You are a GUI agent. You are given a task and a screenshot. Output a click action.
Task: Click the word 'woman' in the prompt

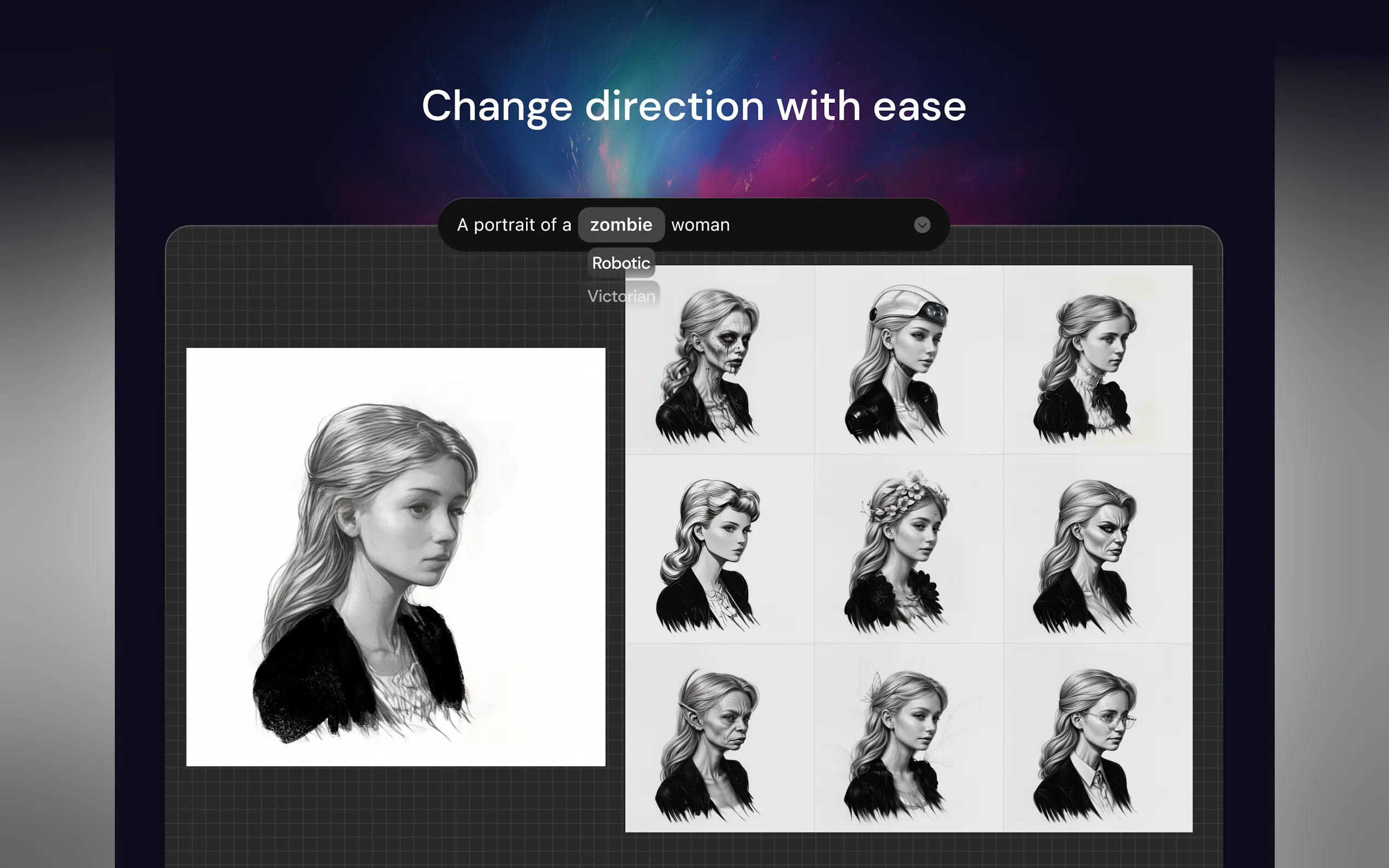click(x=700, y=225)
